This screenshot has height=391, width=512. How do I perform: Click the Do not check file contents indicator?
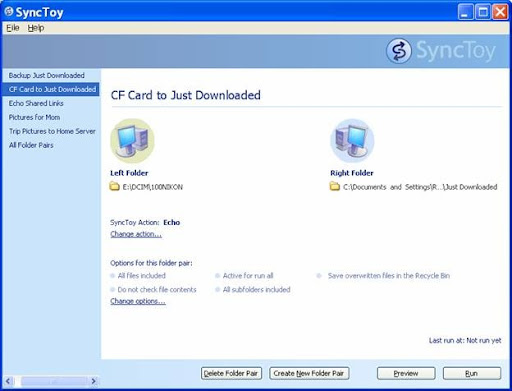112,289
